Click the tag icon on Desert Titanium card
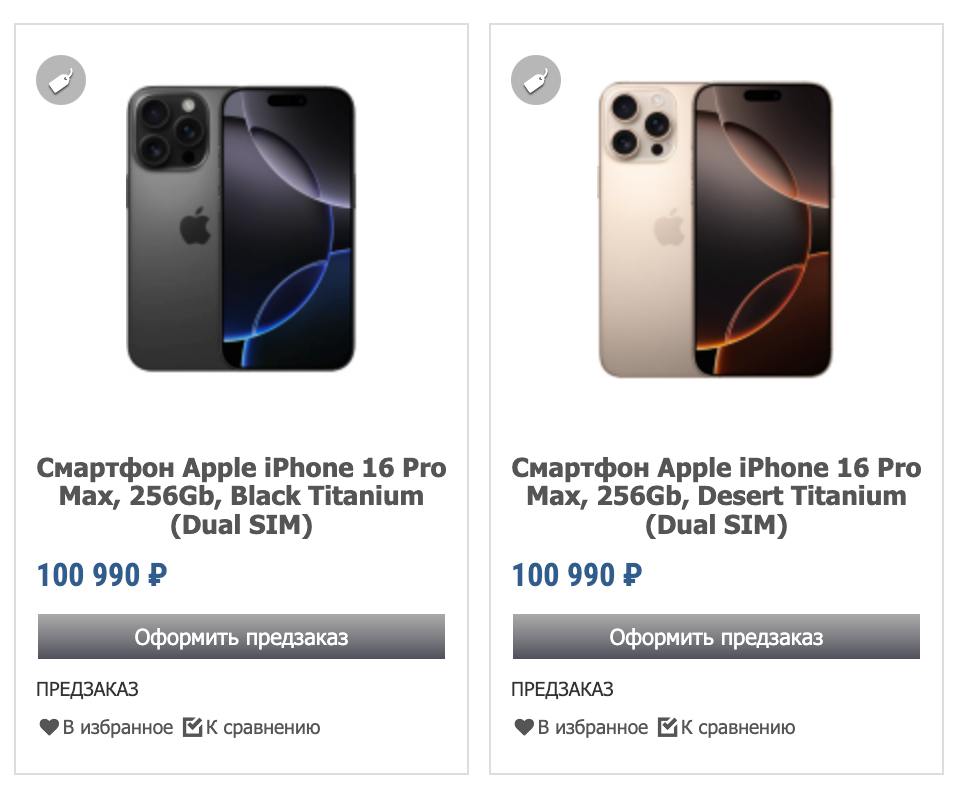The width and height of the screenshot is (966, 792). [x=536, y=80]
